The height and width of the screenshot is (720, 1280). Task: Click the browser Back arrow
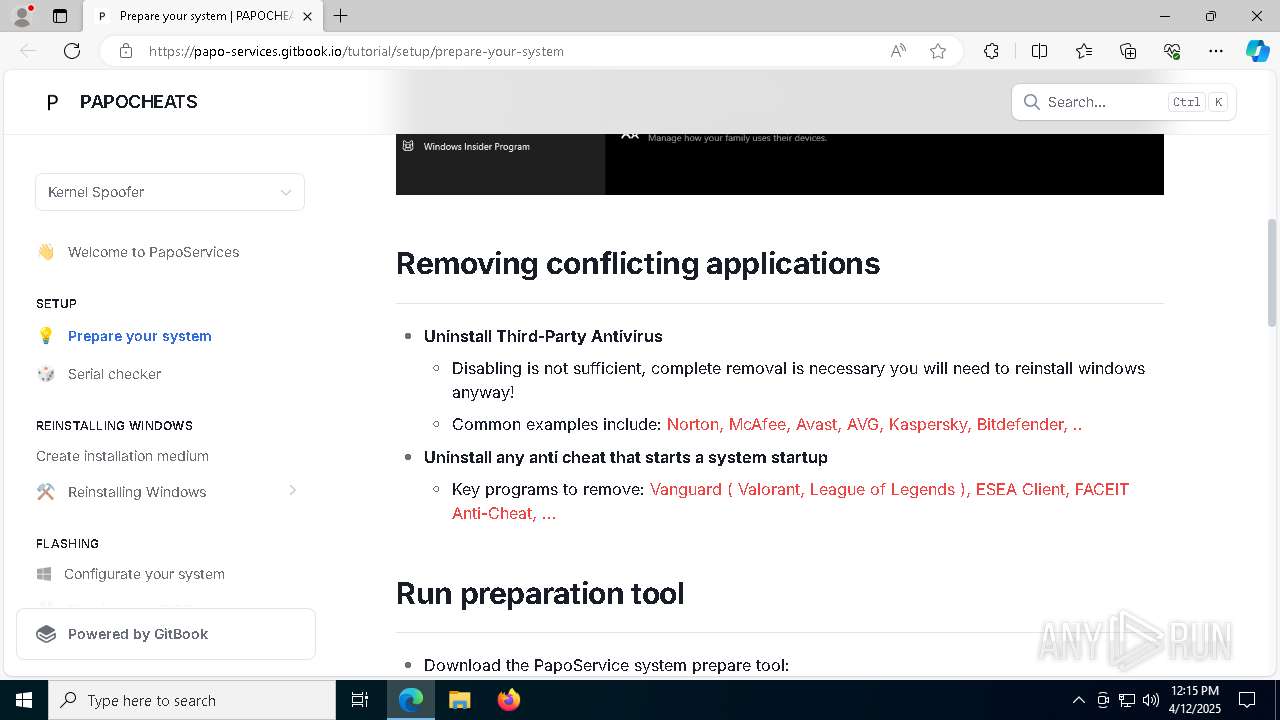28,51
